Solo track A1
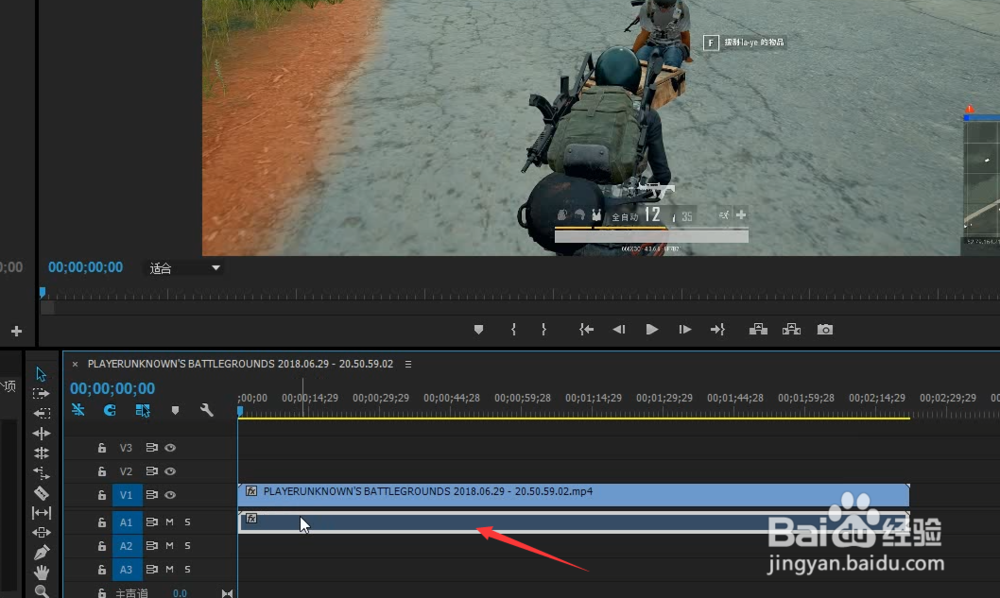Screen dimensions: 1000x598 click(x=188, y=522)
